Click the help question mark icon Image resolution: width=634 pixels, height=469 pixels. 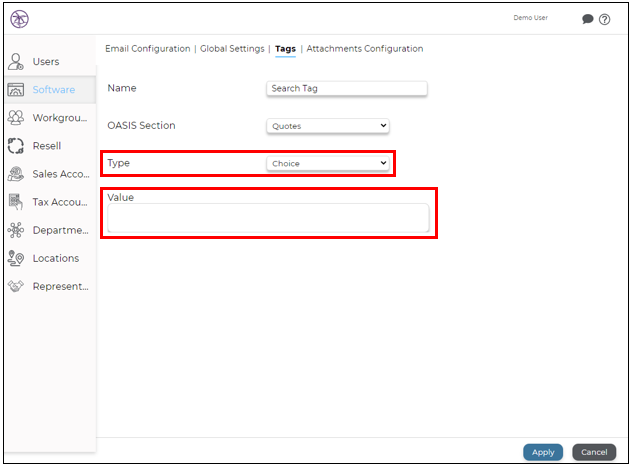[x=605, y=19]
